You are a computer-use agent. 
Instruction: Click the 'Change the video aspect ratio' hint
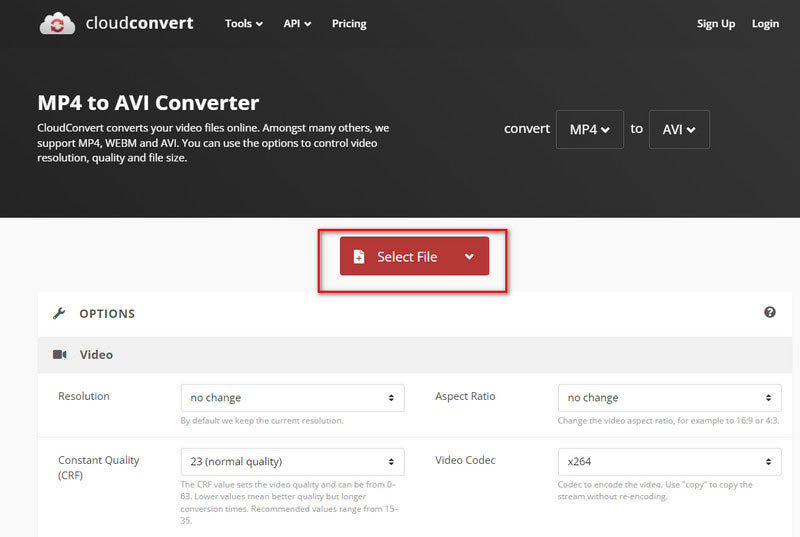(668, 421)
